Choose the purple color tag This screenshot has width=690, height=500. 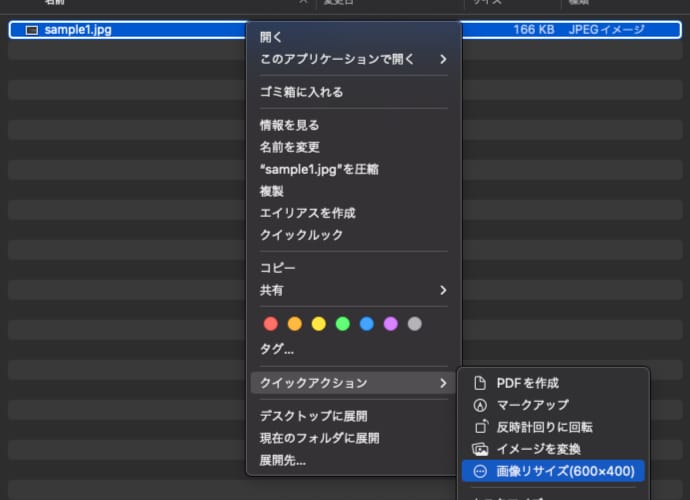(x=390, y=324)
